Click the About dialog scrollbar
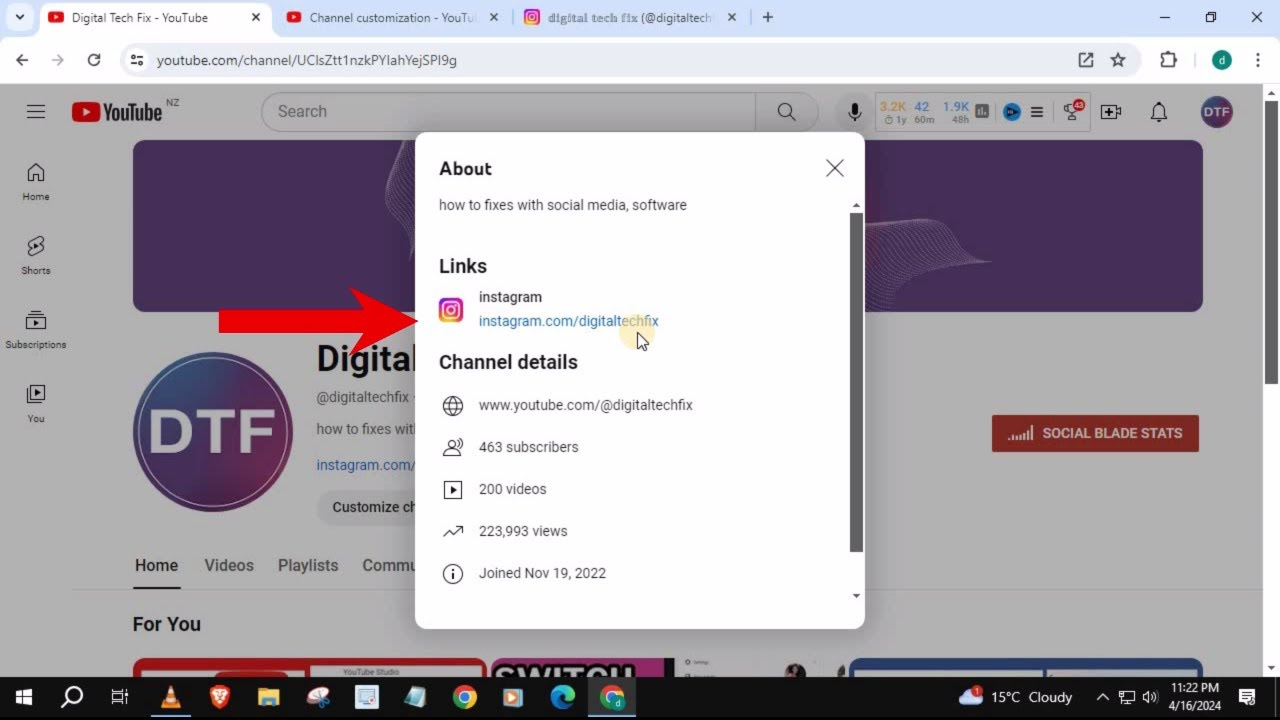The image size is (1280, 720). pyautogui.click(x=856, y=382)
